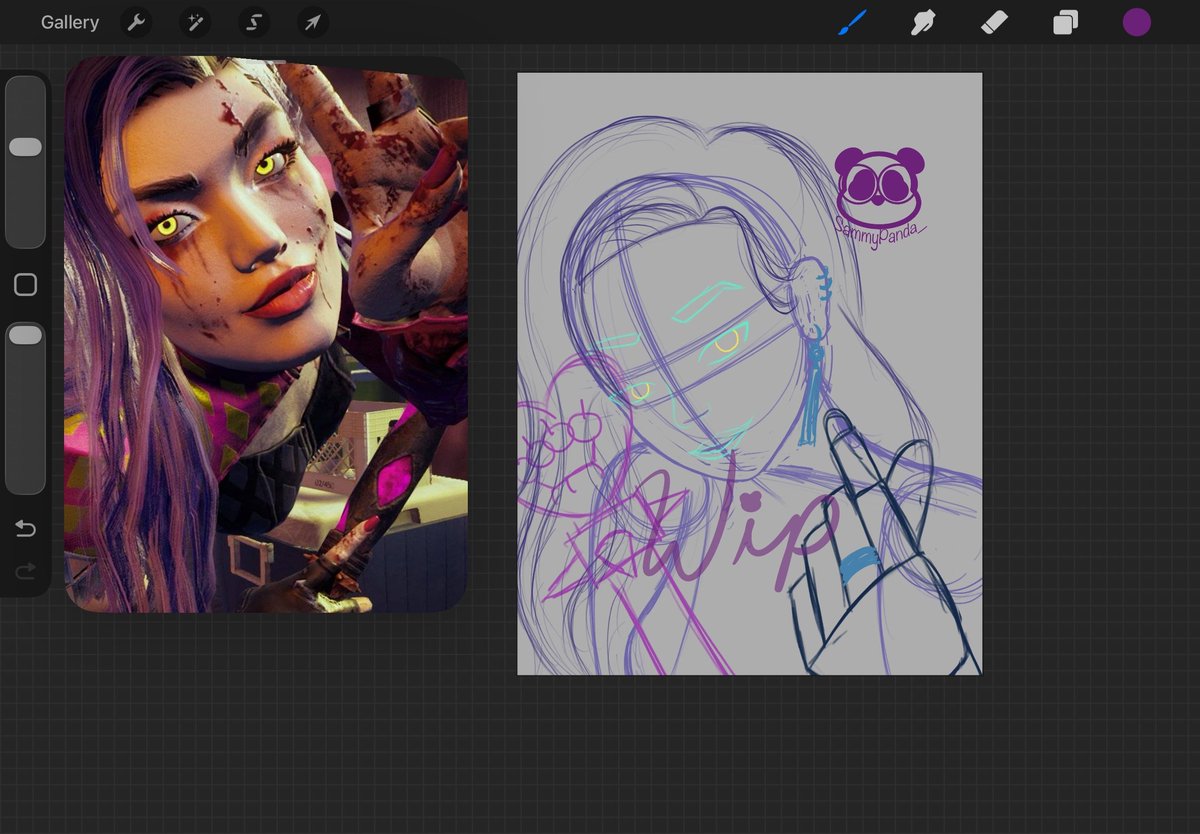Return to the Gallery
The image size is (1200, 834).
click(x=70, y=22)
